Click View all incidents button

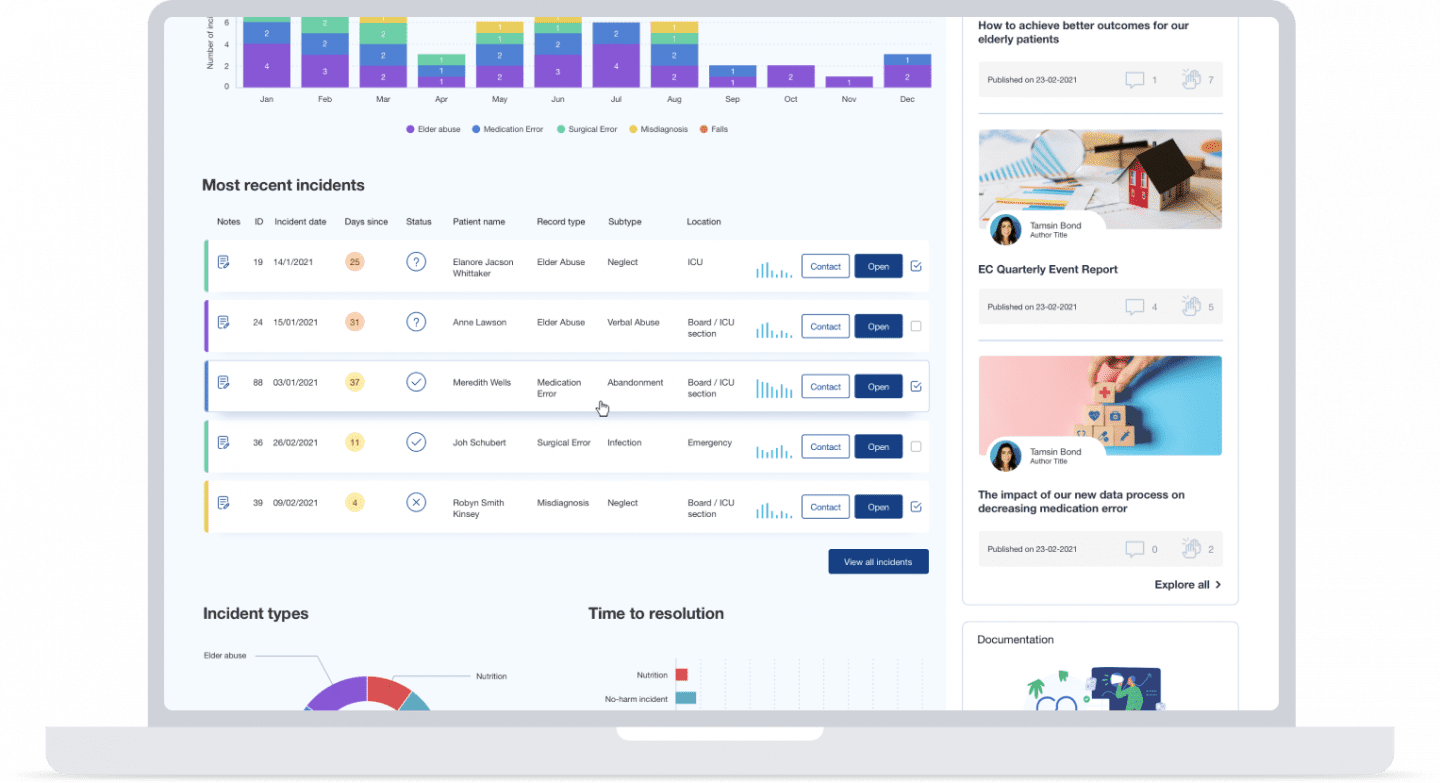click(878, 562)
